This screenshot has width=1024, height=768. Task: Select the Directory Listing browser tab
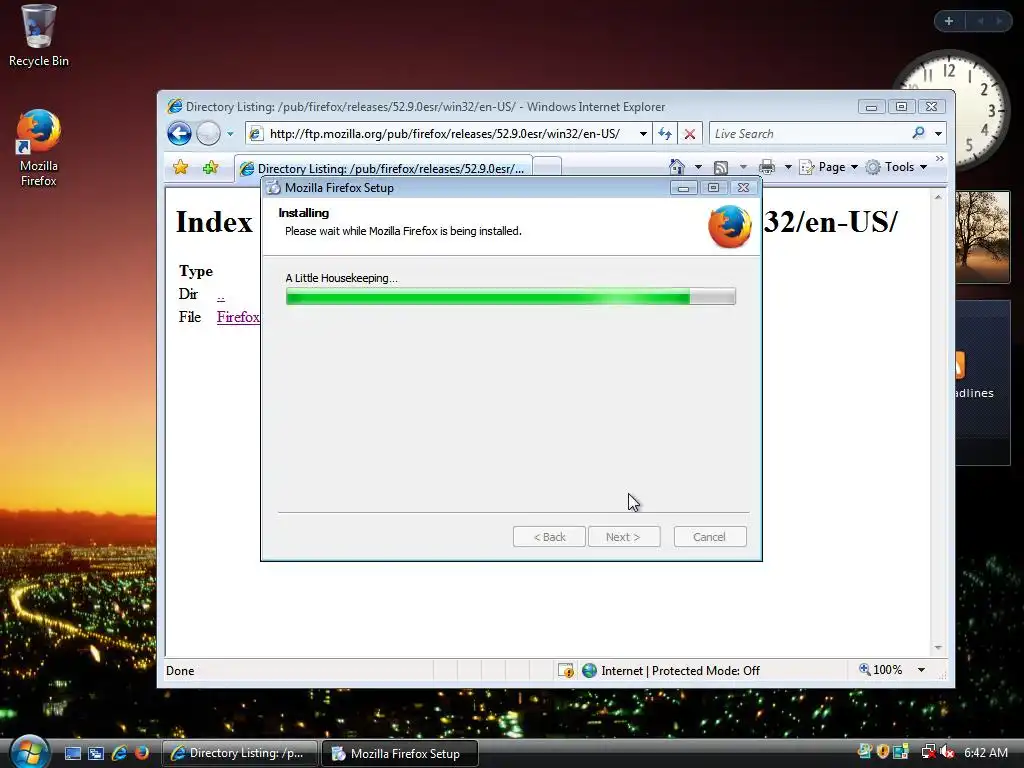(x=383, y=168)
